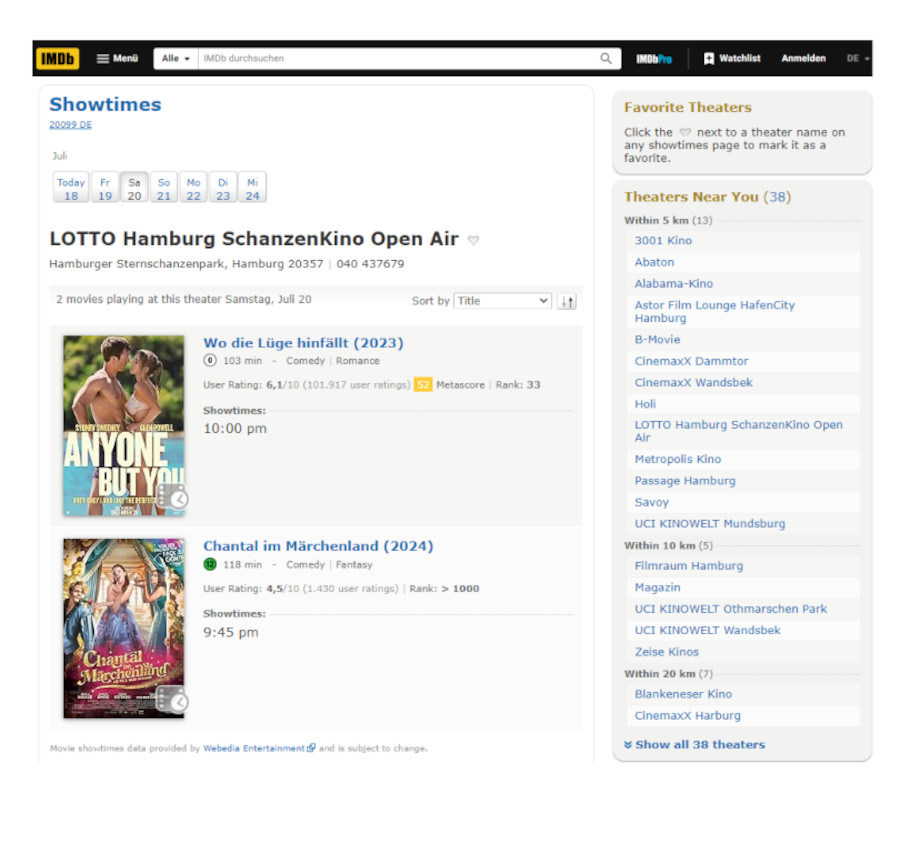Click the double chevron beside Show all theaters
The height and width of the screenshot is (844, 900).
(628, 745)
